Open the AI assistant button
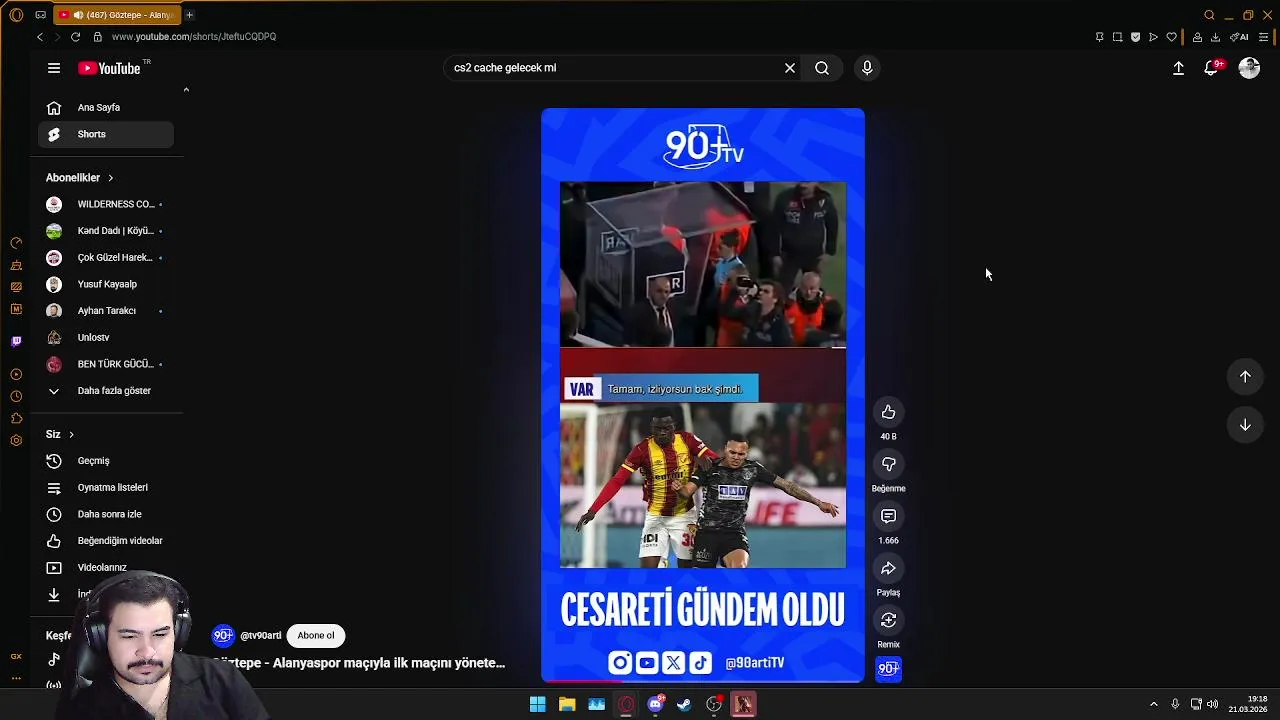The image size is (1280, 720). 1240,37
